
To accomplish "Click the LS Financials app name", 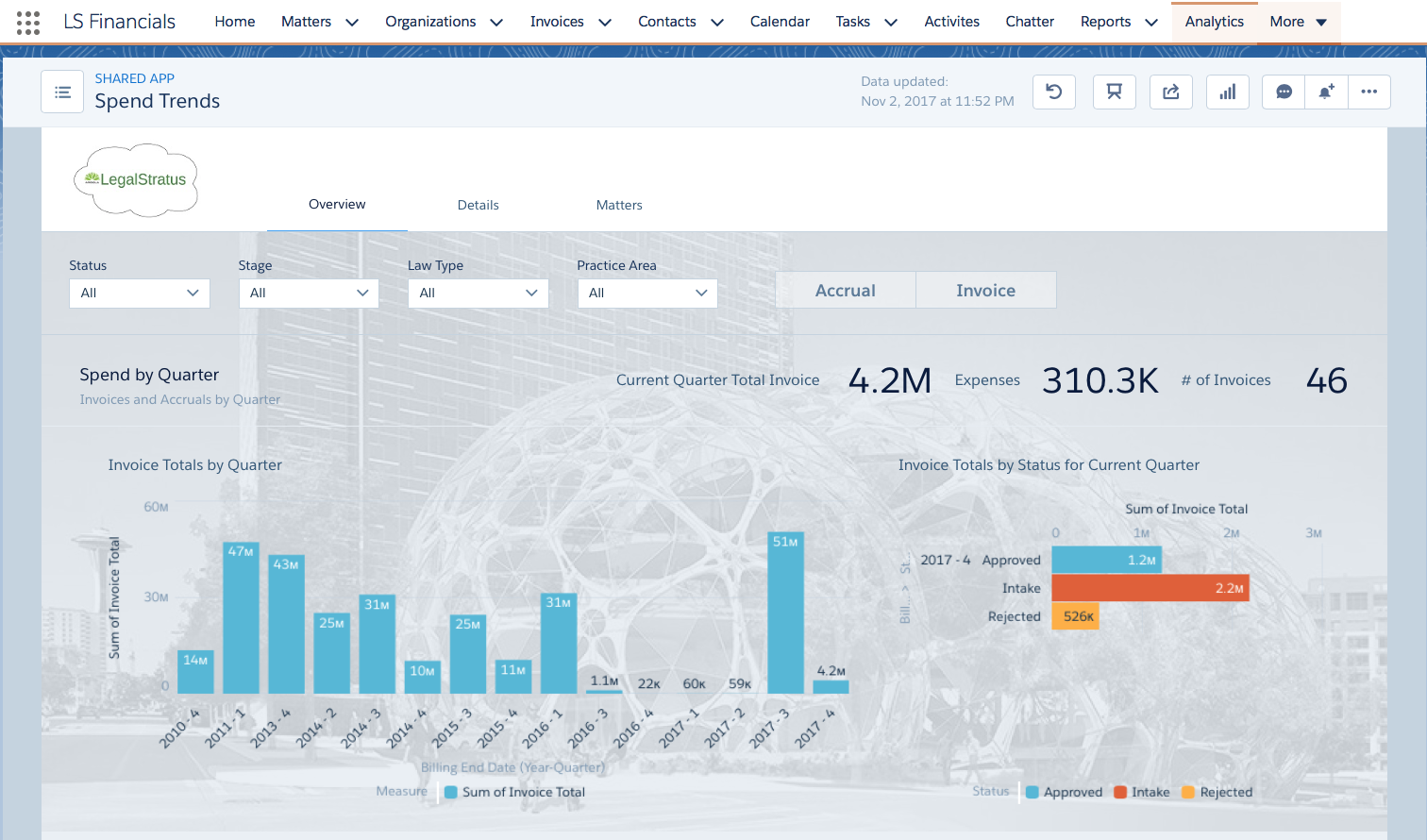I will [x=119, y=22].
